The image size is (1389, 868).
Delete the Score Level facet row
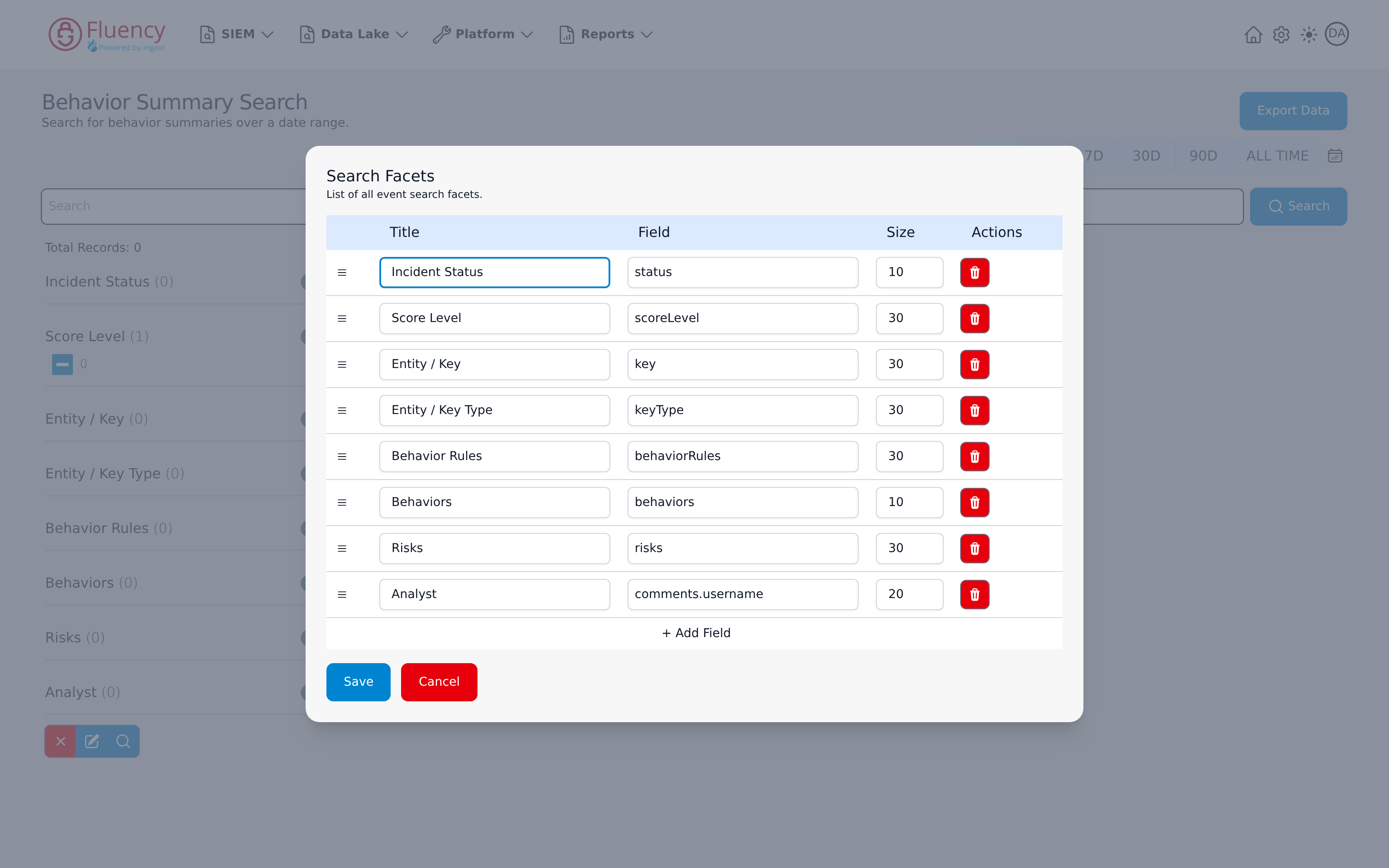coord(974,318)
